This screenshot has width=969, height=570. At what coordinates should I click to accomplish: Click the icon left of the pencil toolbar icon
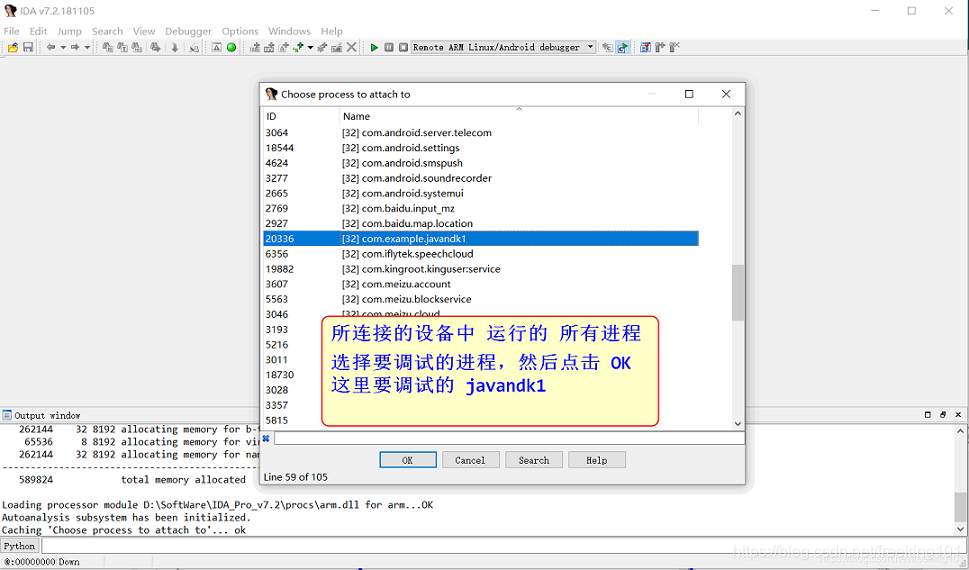coord(322,47)
